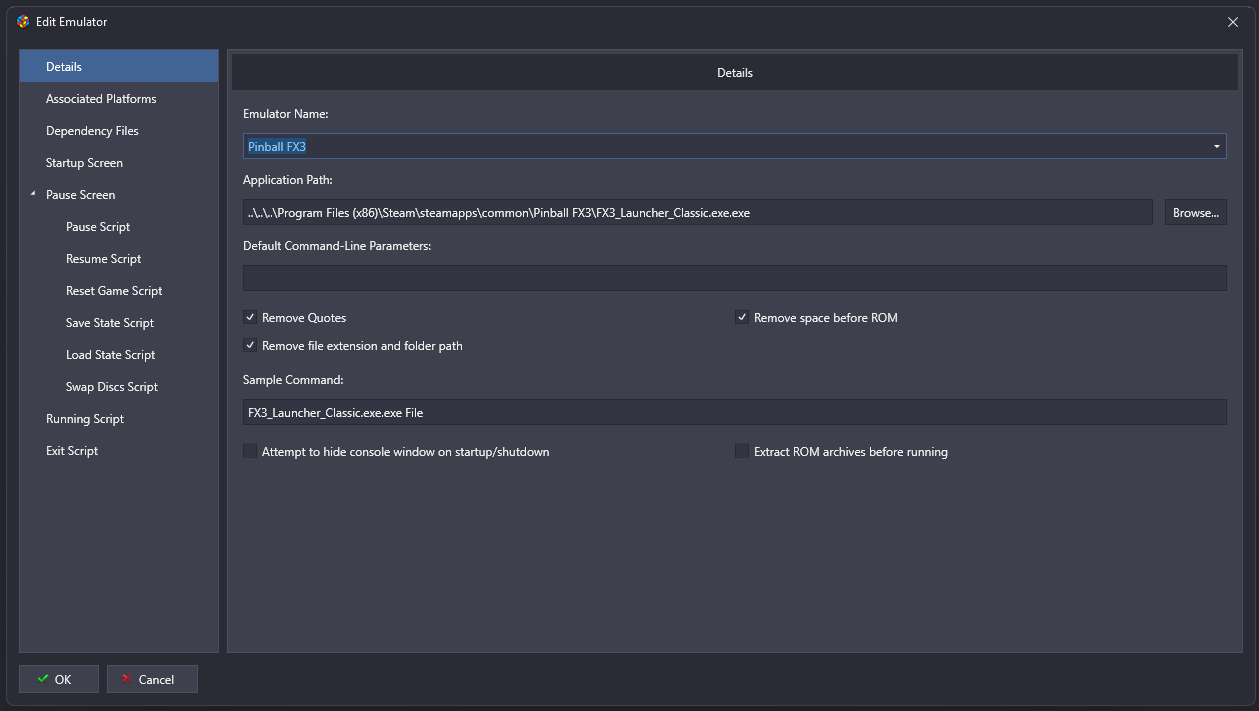The image size is (1259, 711).
Task: Open the Emulator Name dropdown arrow
Action: 1217,146
